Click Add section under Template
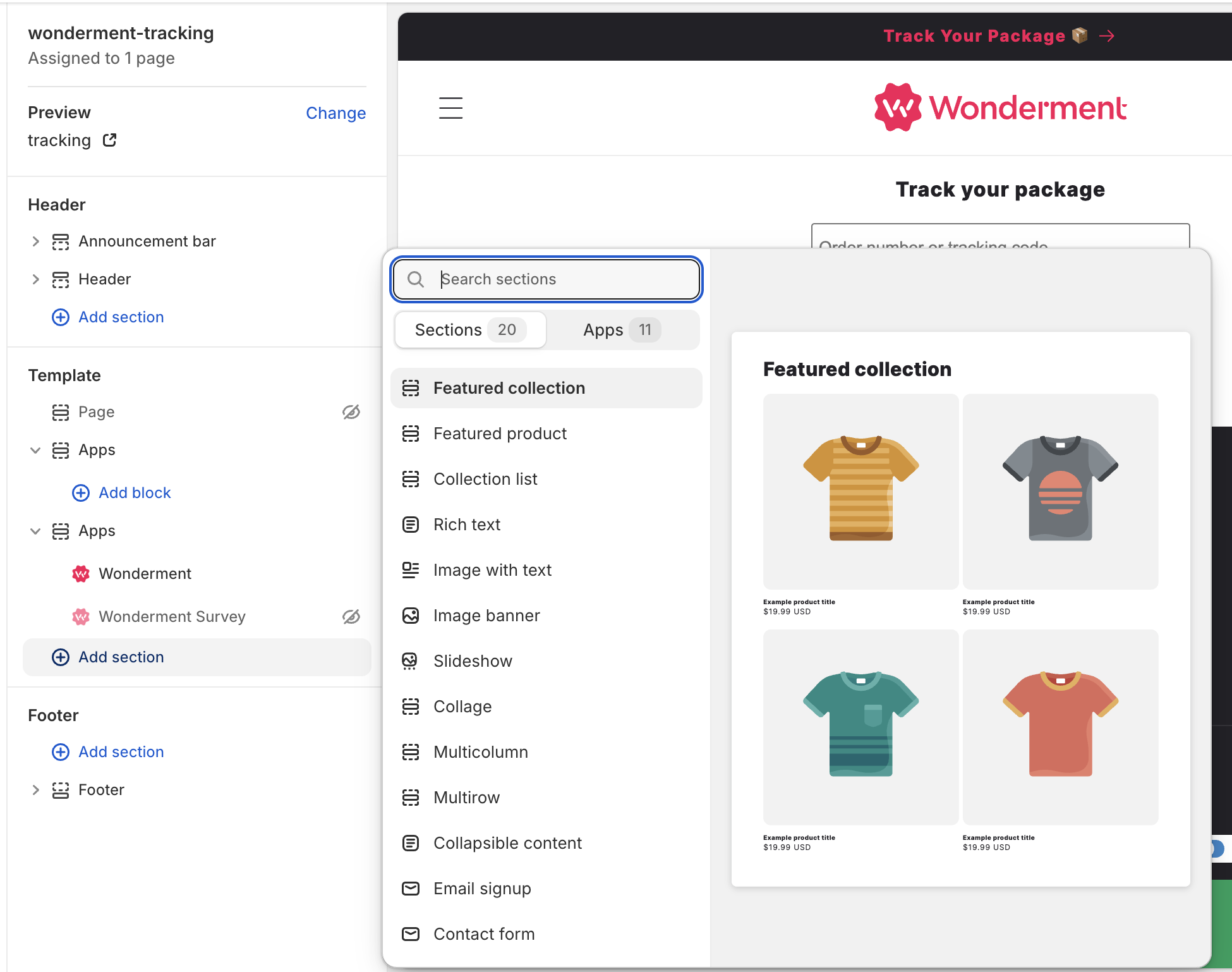 tap(197, 657)
